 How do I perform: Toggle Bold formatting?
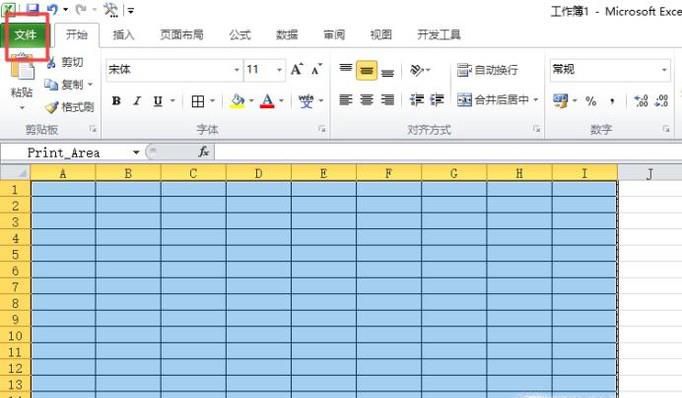pyautogui.click(x=116, y=101)
